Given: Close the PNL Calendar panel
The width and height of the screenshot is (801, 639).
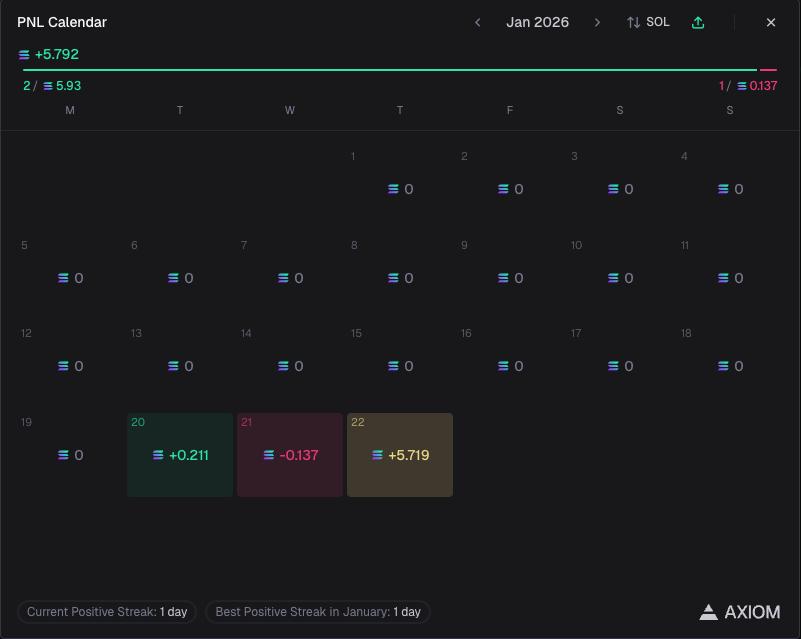Looking at the screenshot, I should [x=771, y=22].
